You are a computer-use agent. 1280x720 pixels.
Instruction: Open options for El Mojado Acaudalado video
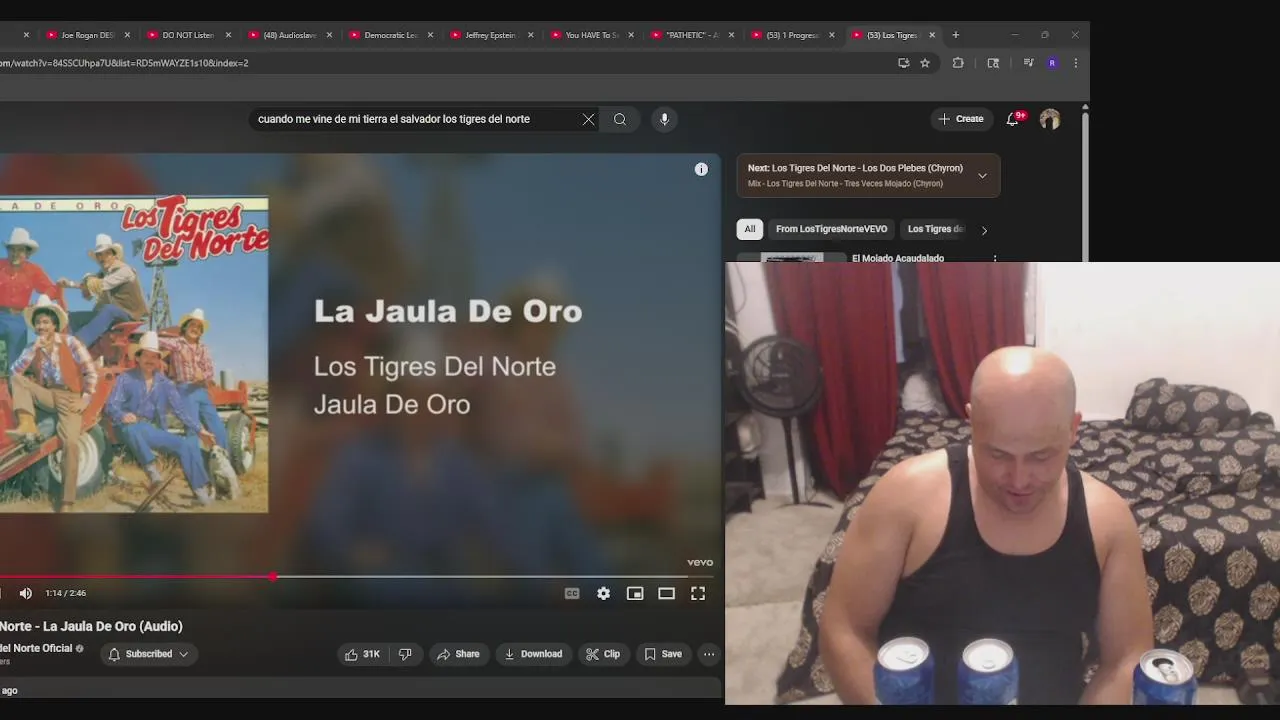994,258
